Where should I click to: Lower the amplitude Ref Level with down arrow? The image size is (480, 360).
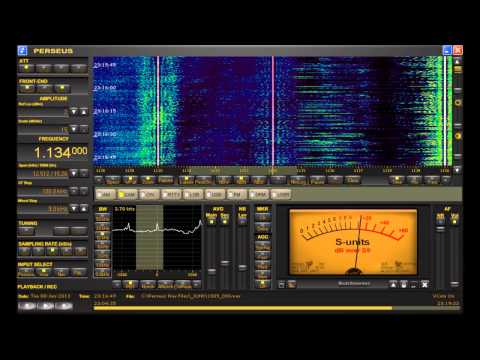[74, 112]
